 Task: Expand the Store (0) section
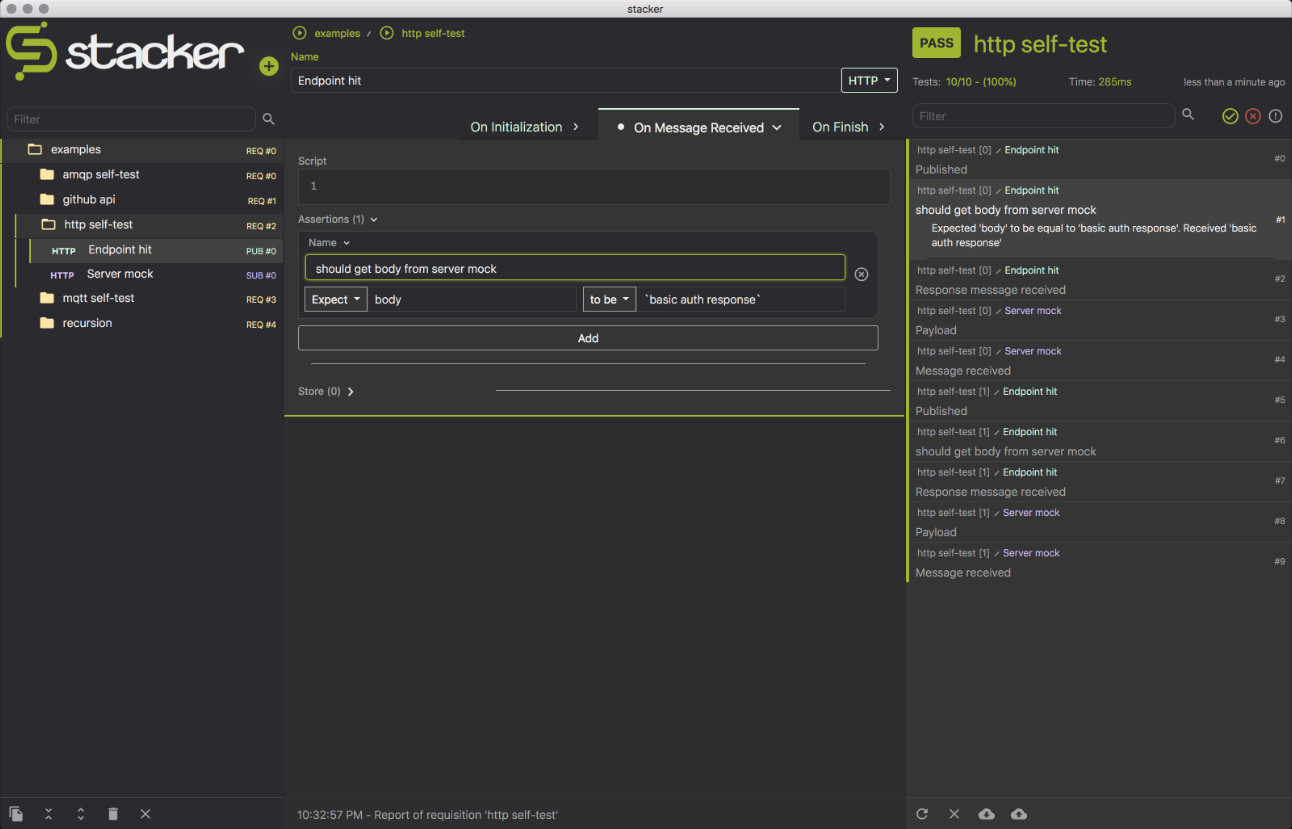point(326,391)
